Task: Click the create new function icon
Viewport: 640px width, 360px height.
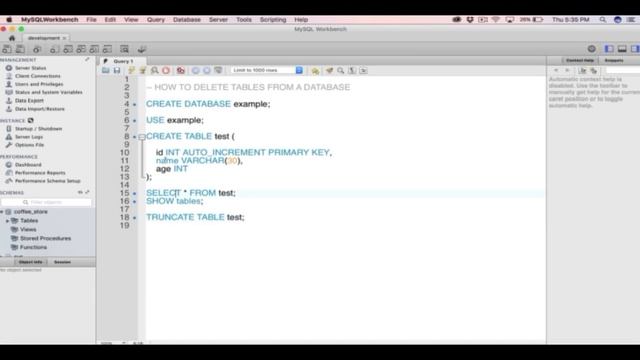Action: tap(107, 49)
